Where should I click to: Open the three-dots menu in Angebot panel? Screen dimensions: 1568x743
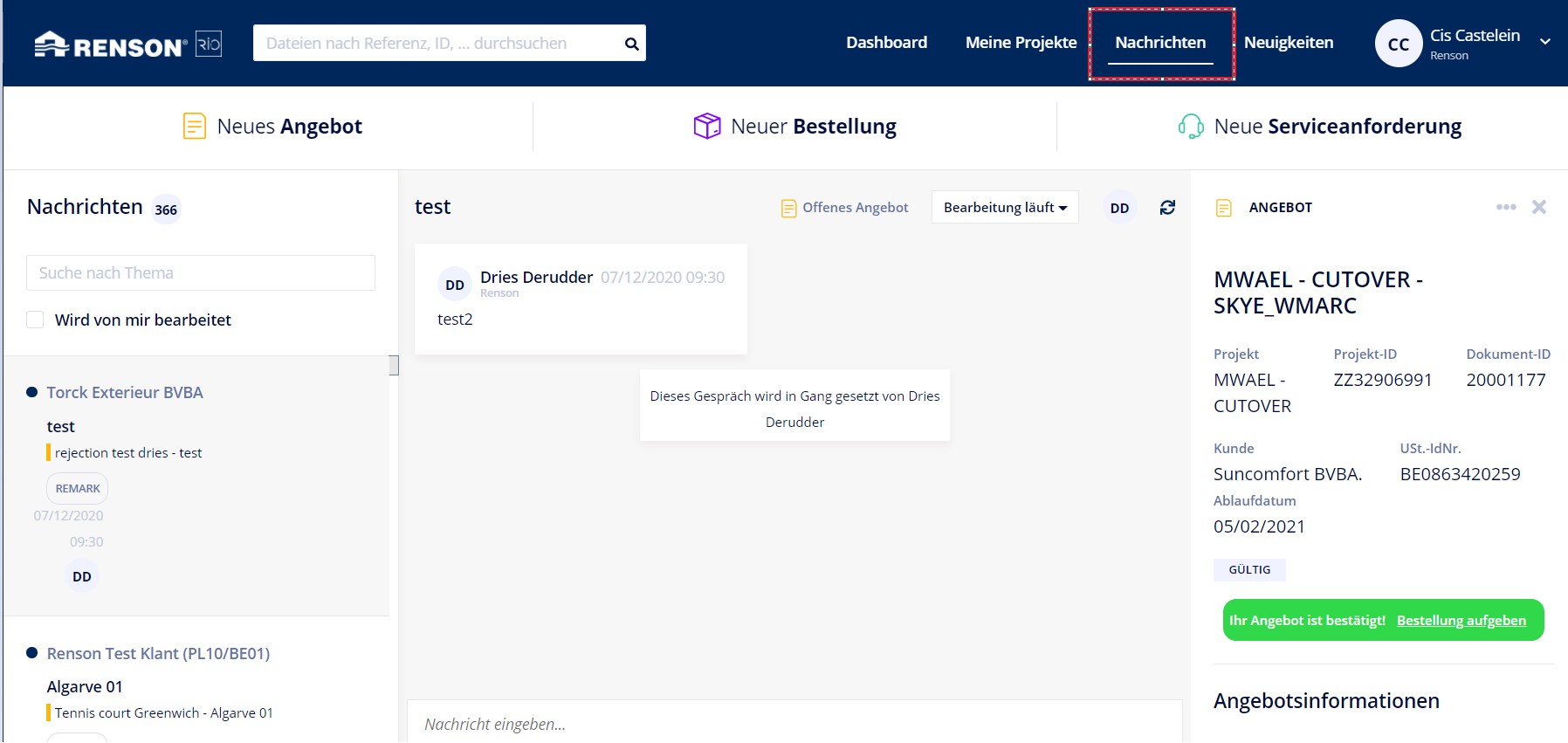pyautogui.click(x=1505, y=207)
